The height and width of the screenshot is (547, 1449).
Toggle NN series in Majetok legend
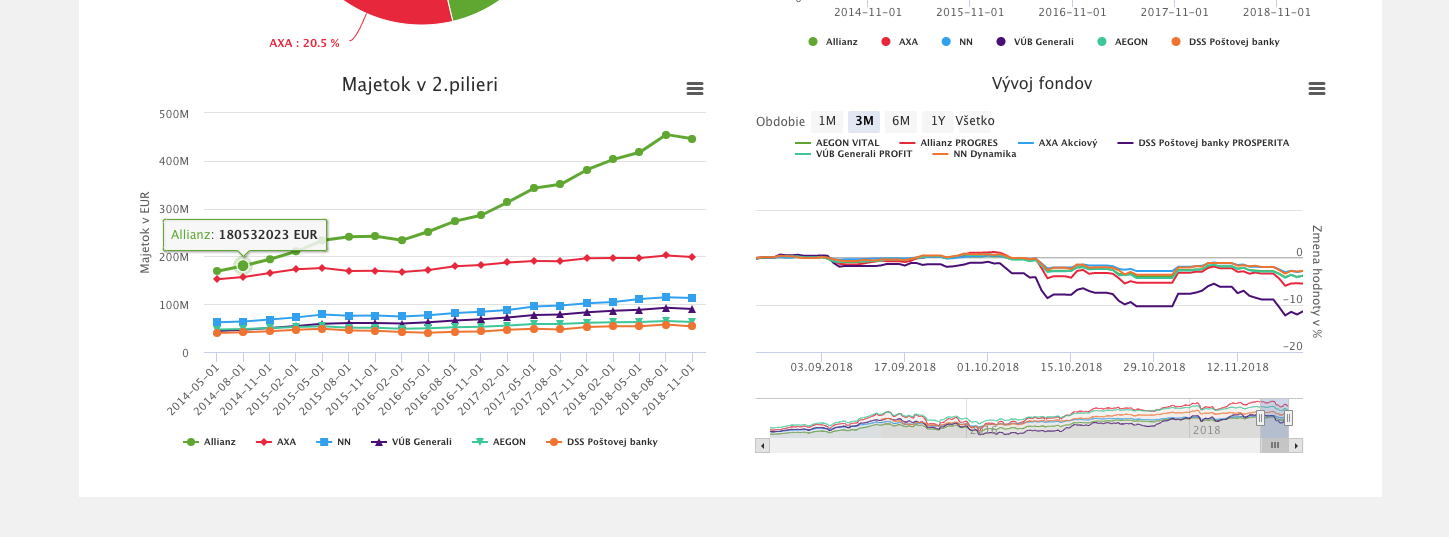pyautogui.click(x=333, y=441)
